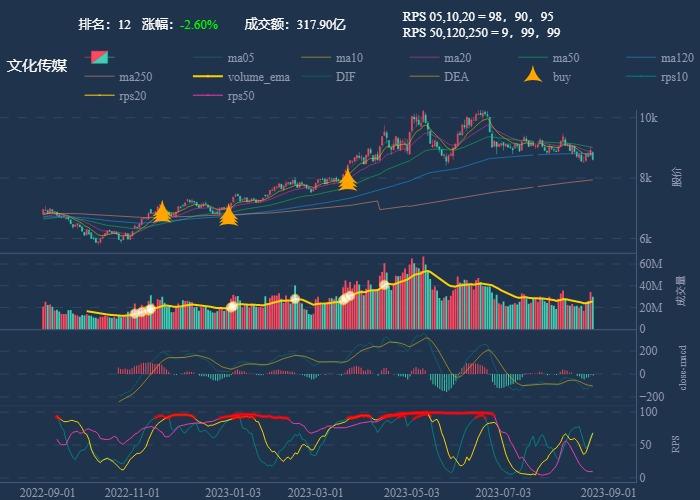Hide the DIF series
Screen dimensions: 700x500
[x=329, y=77]
